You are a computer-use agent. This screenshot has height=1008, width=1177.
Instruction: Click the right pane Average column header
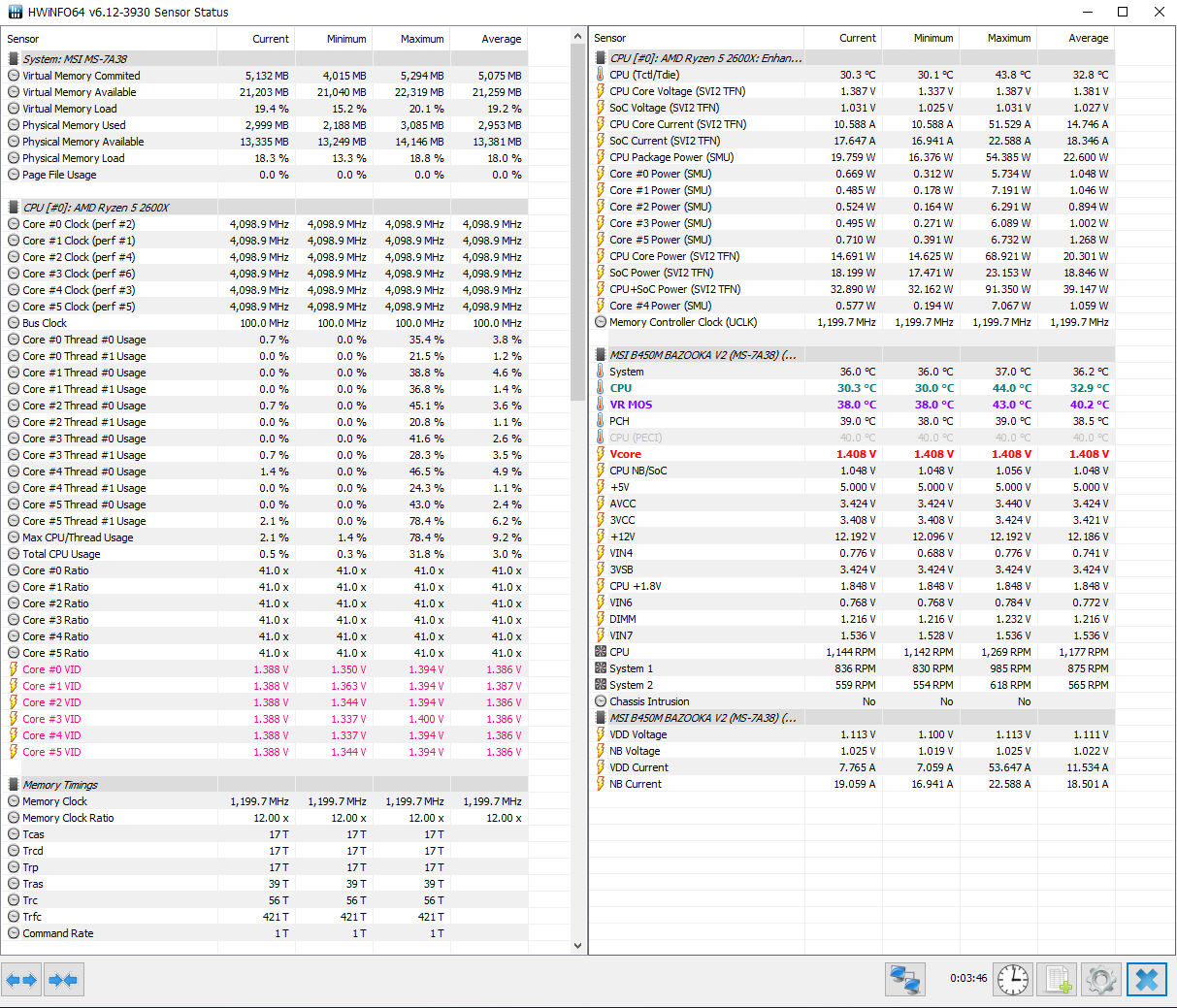pos(1076,38)
